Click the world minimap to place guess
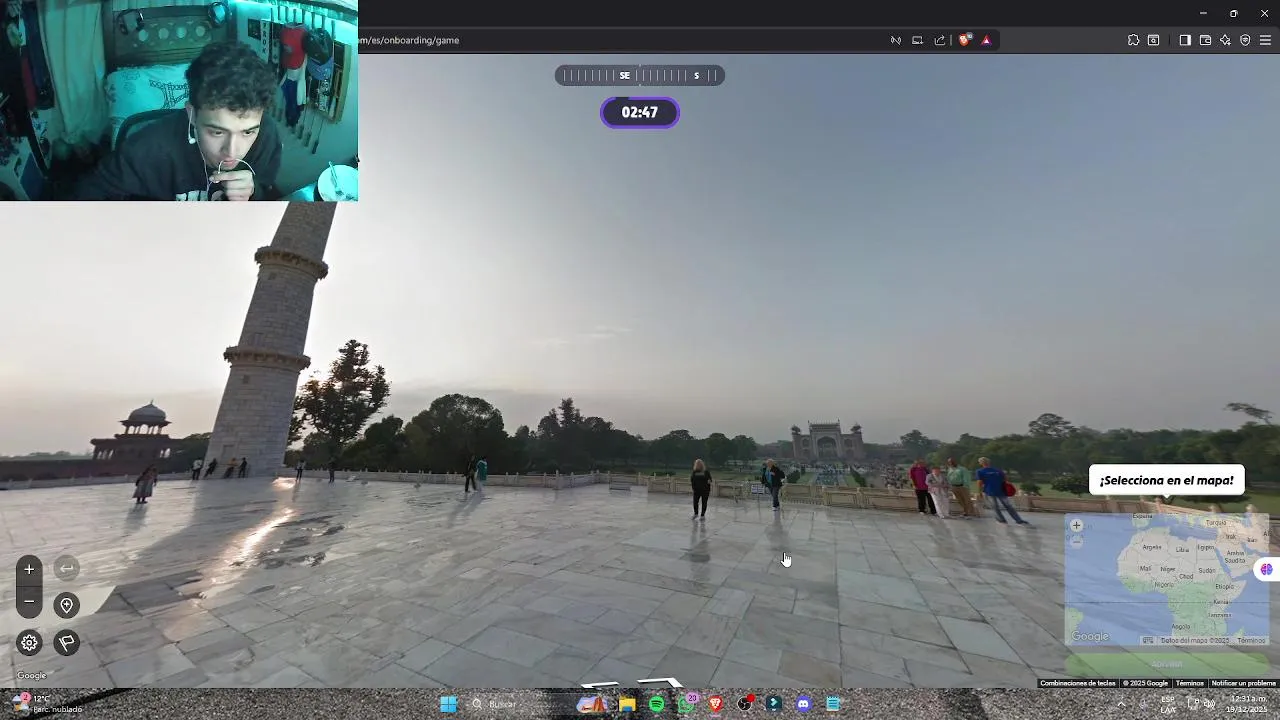This screenshot has height=720, width=1280. click(x=1166, y=580)
